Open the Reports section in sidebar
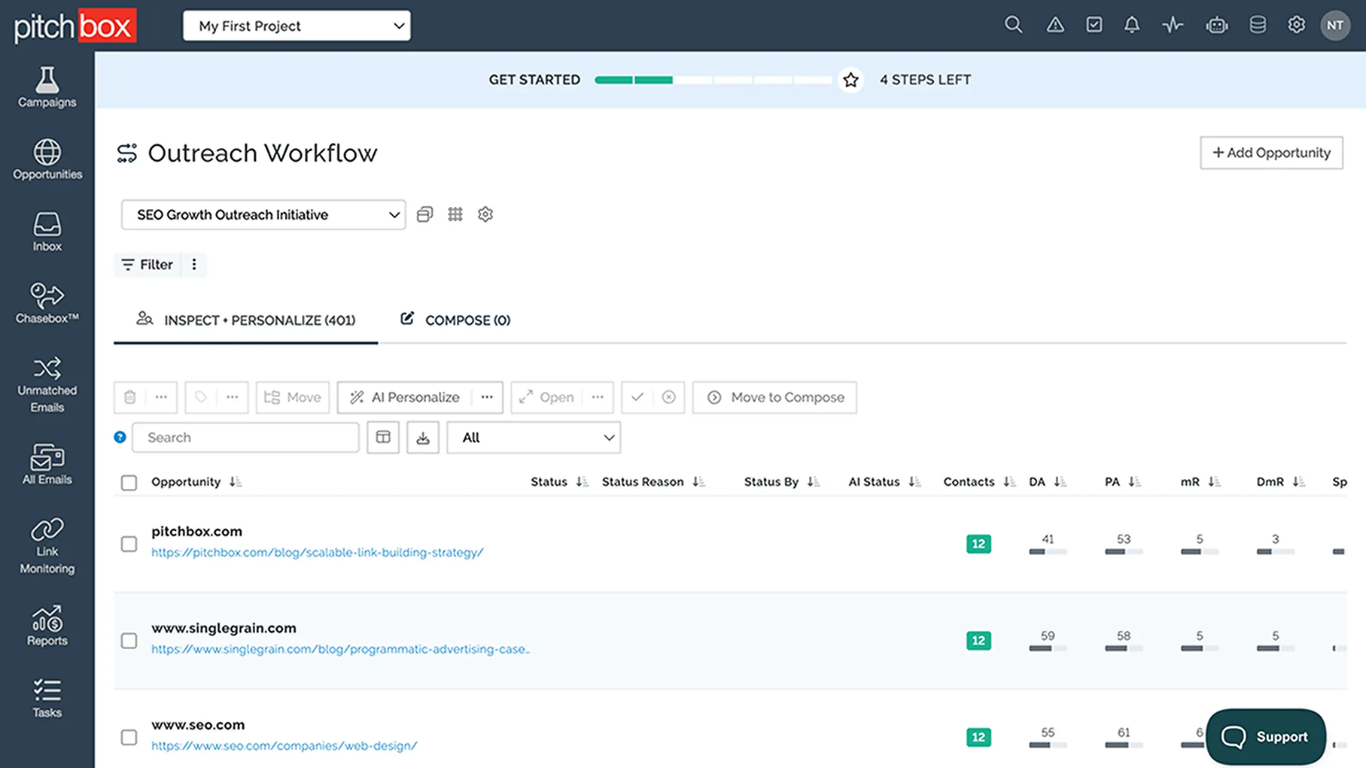 coord(47,626)
